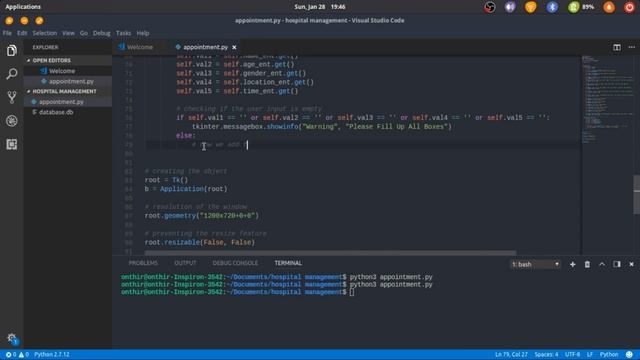Switch to the Debug Console tab
The height and width of the screenshot is (360, 640).
click(x=235, y=263)
